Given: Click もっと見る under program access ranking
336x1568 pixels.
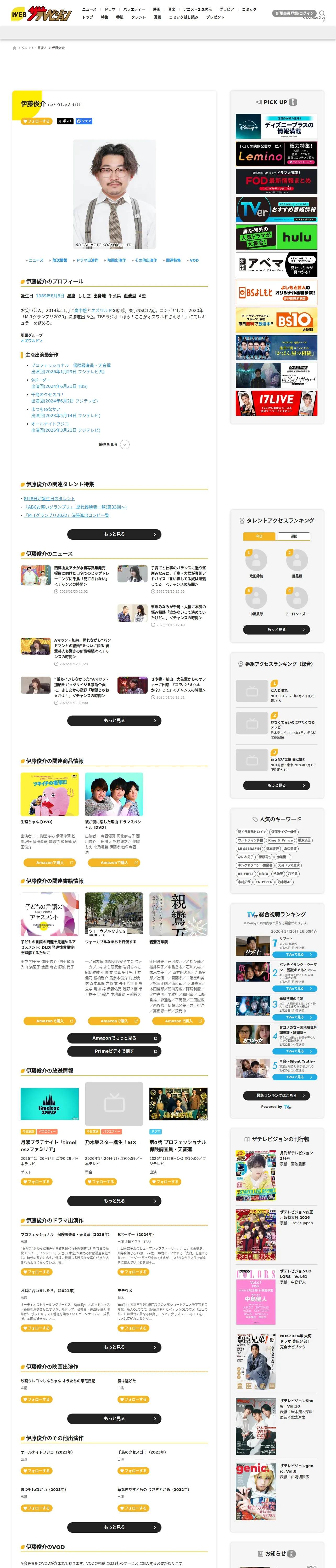Looking at the screenshot, I should [276, 785].
